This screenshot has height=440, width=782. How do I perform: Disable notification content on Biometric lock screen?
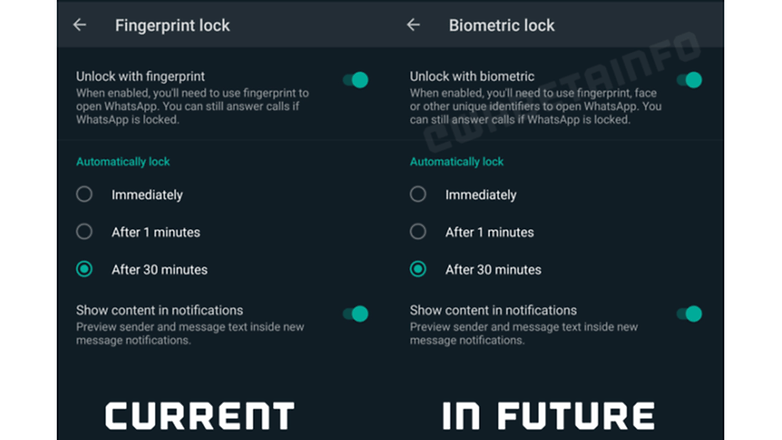click(689, 314)
